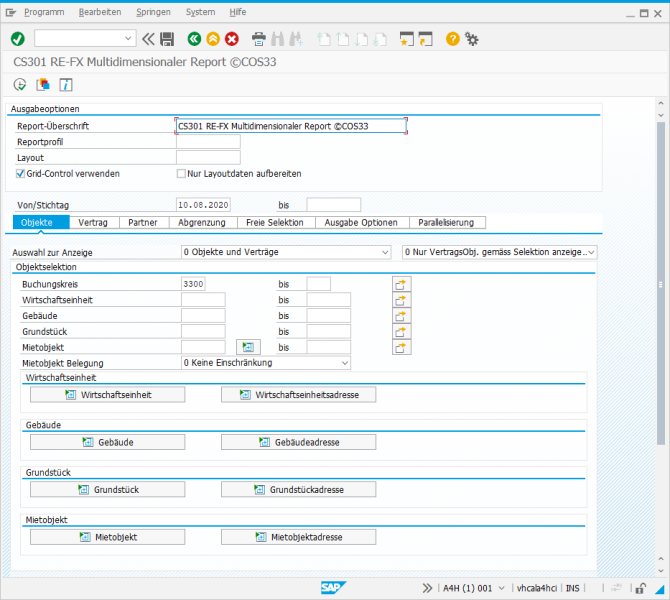Toggle Grid-Control verwenden checkbox
Image resolution: width=670 pixels, height=600 pixels.
pyautogui.click(x=20, y=174)
